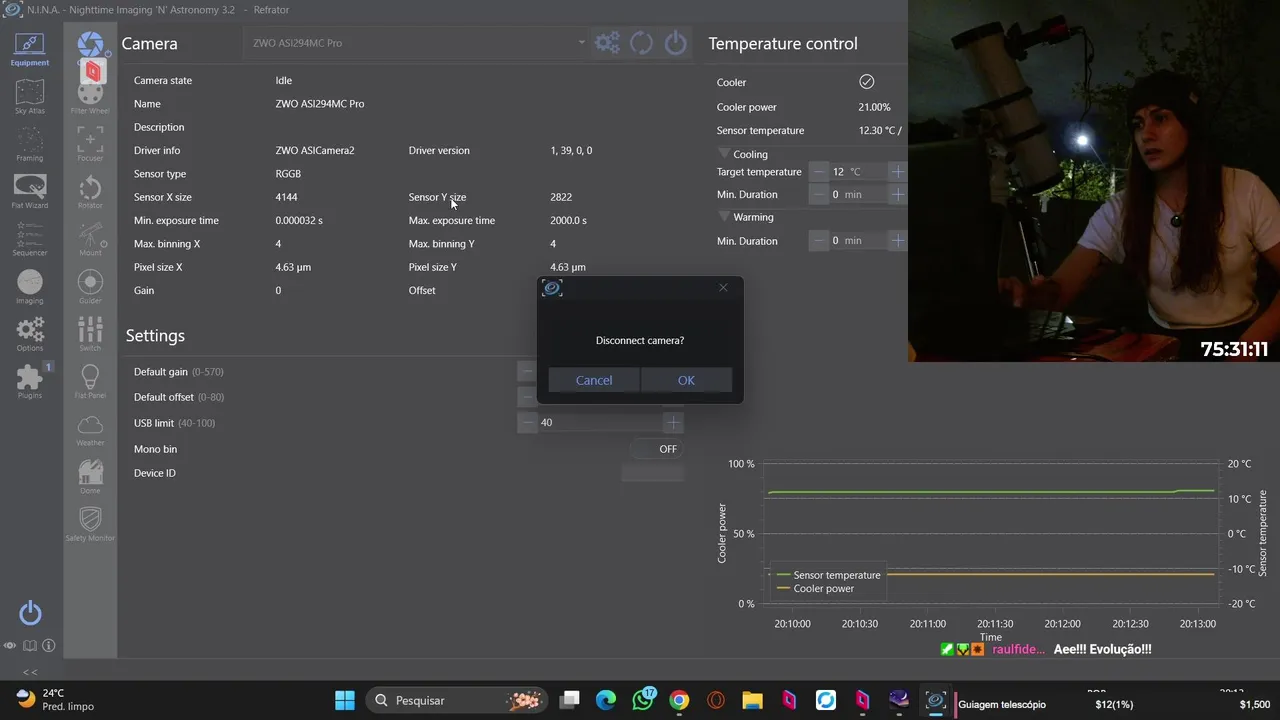Open the Plugins puzzle icon
Screen dimensions: 1280x720
pyautogui.click(x=30, y=381)
